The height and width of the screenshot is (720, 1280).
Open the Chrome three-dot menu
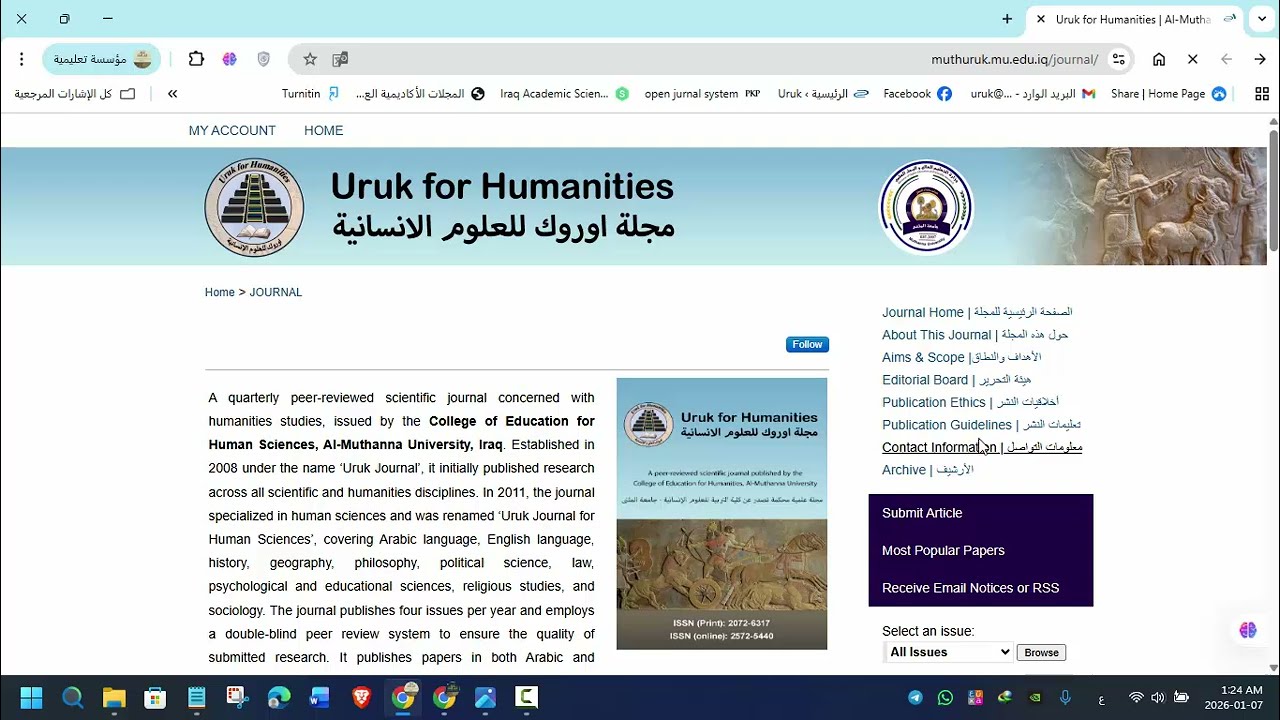(21, 59)
